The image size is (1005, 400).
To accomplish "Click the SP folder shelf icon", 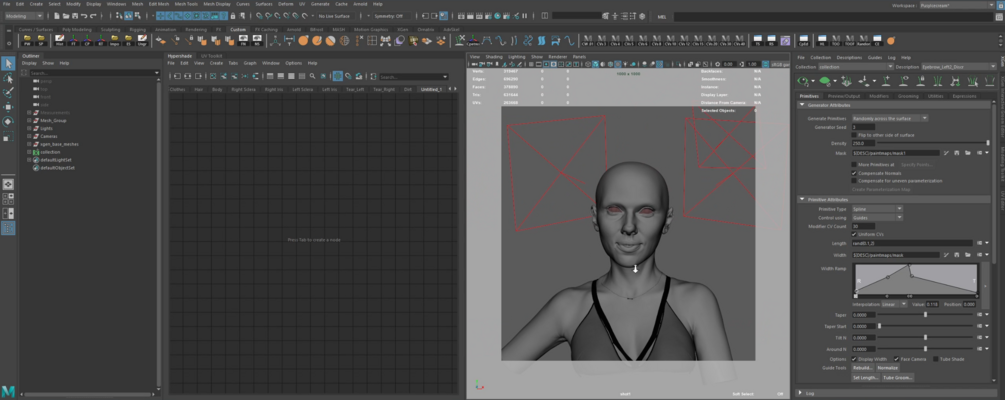I will 40,40.
